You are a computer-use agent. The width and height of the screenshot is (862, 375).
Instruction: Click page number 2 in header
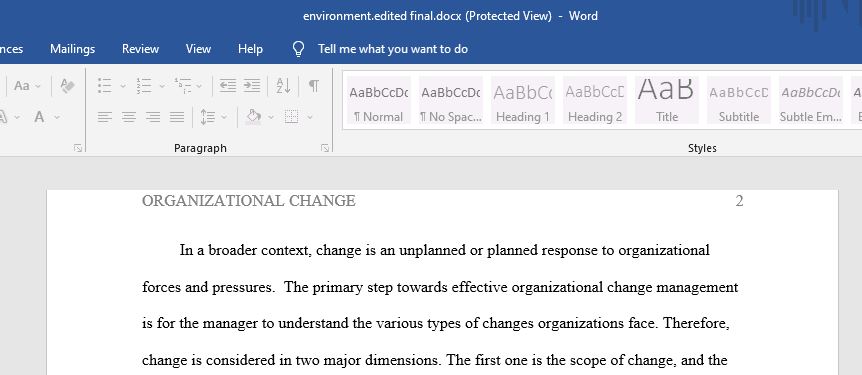tap(739, 201)
